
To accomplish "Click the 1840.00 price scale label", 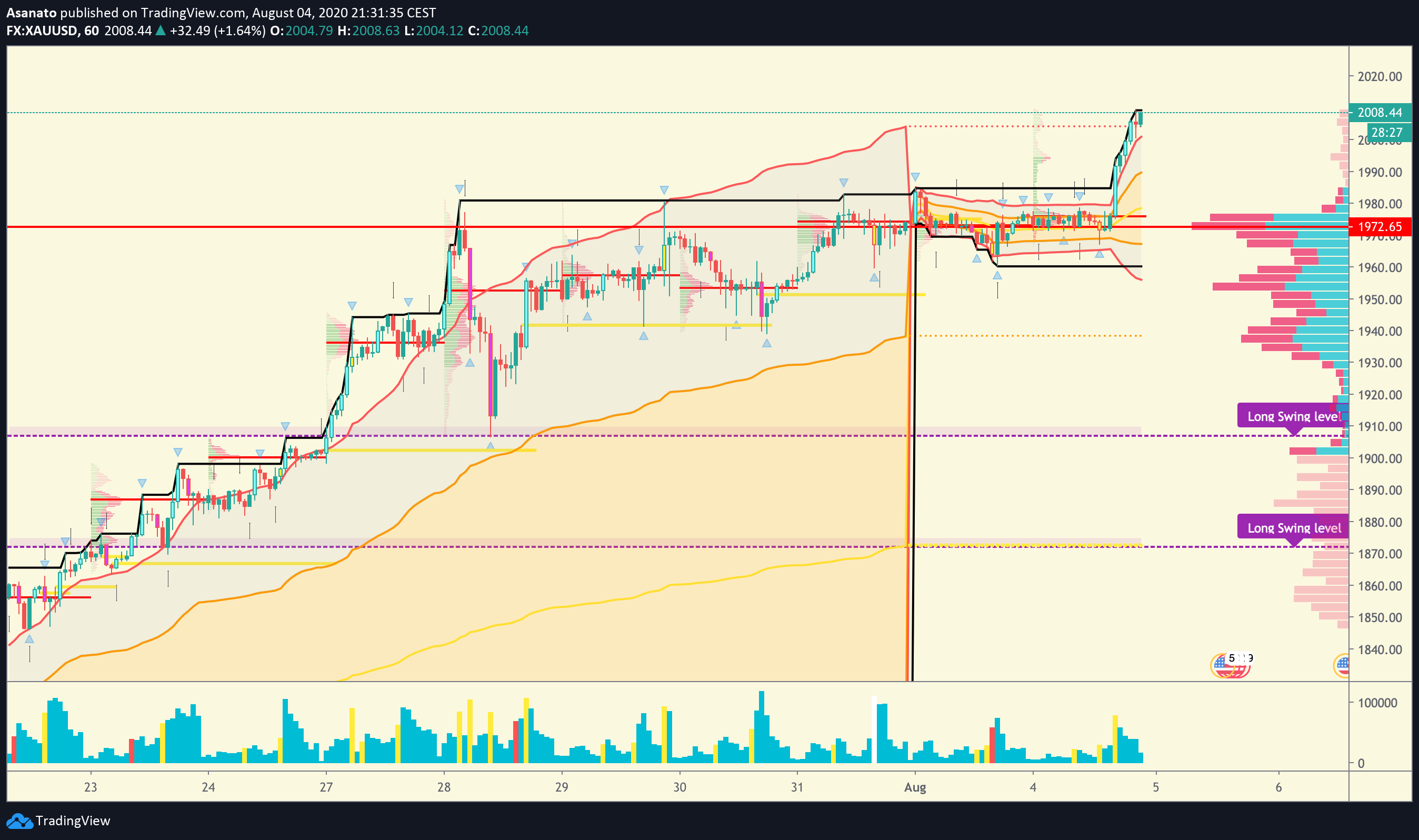I will pos(1380,649).
